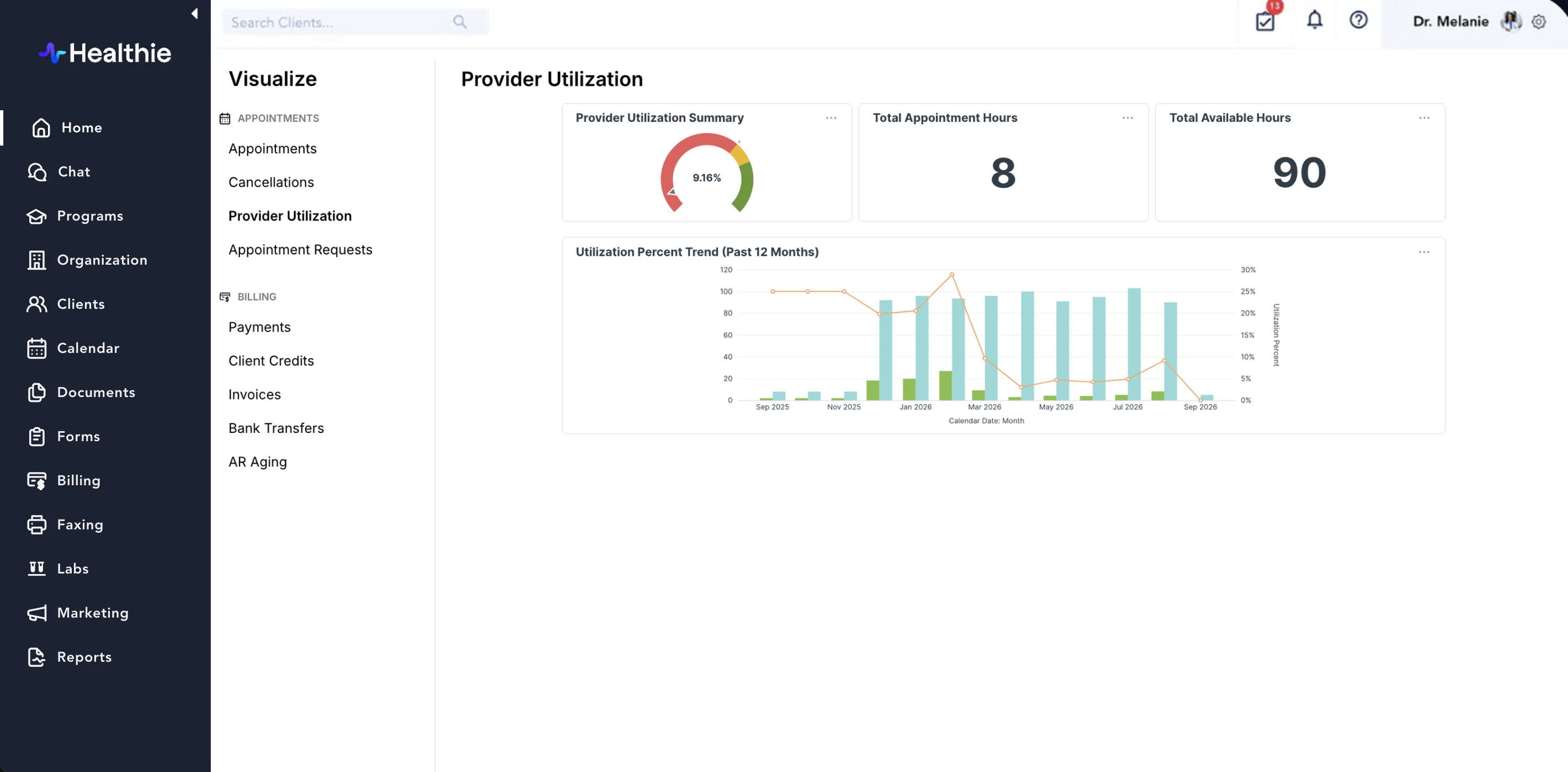Open the Labs test tube icon

click(36, 569)
